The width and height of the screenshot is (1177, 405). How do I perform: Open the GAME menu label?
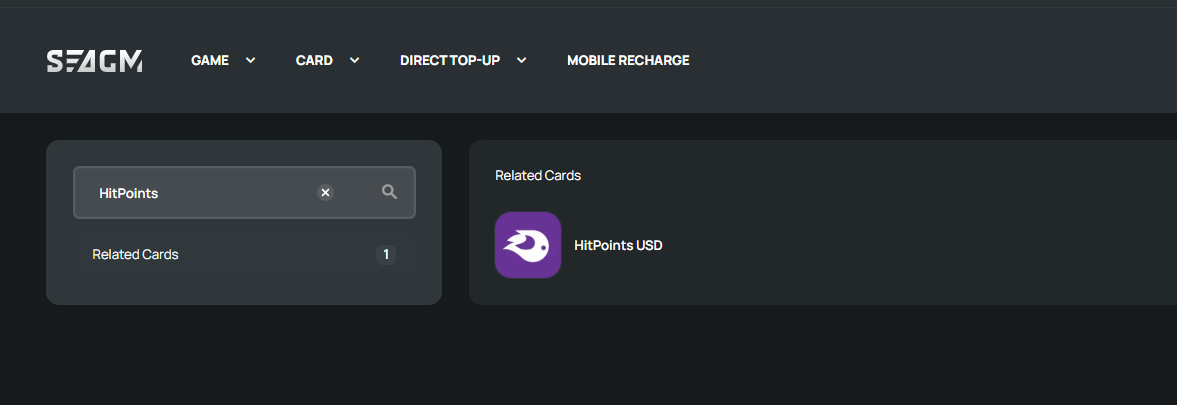pyautogui.click(x=210, y=60)
